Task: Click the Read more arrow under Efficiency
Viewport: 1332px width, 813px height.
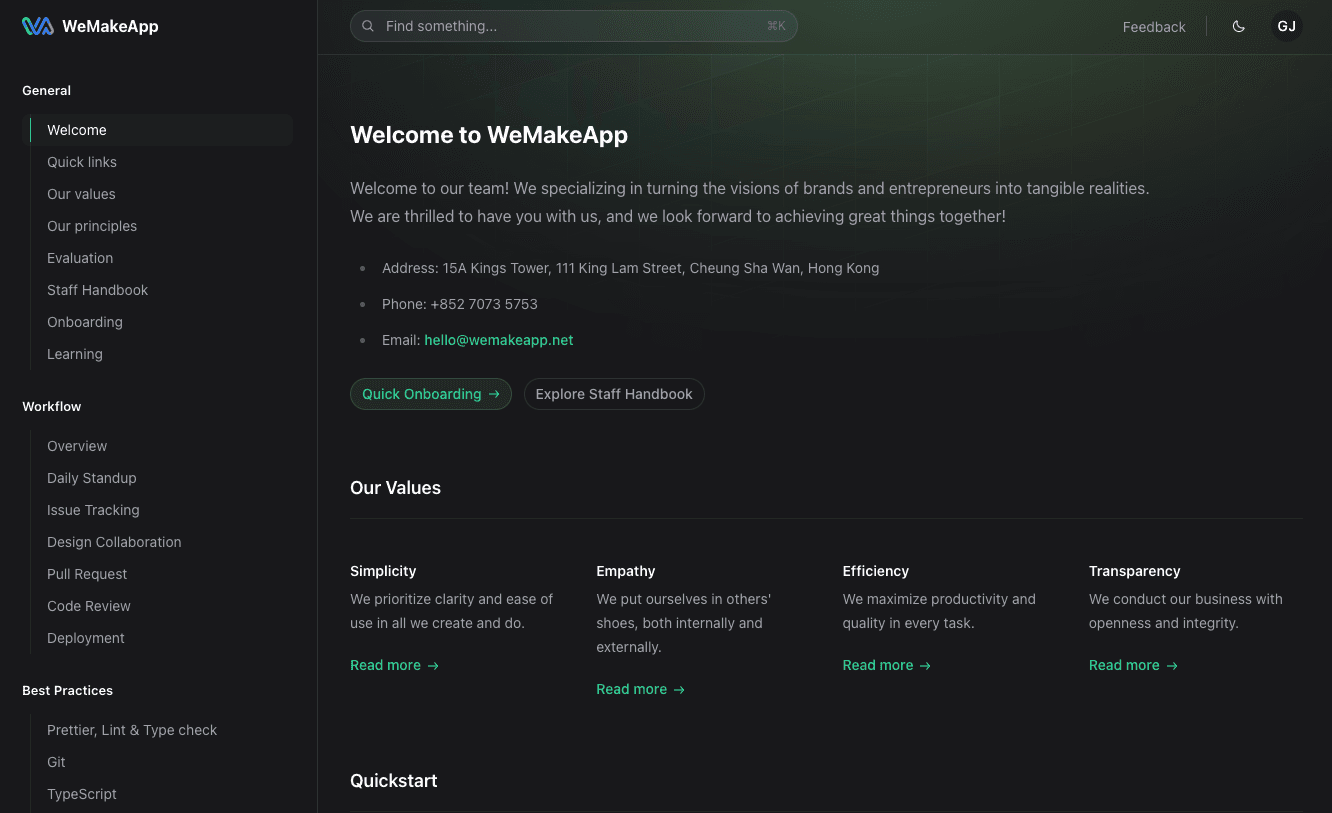Action: [924, 665]
